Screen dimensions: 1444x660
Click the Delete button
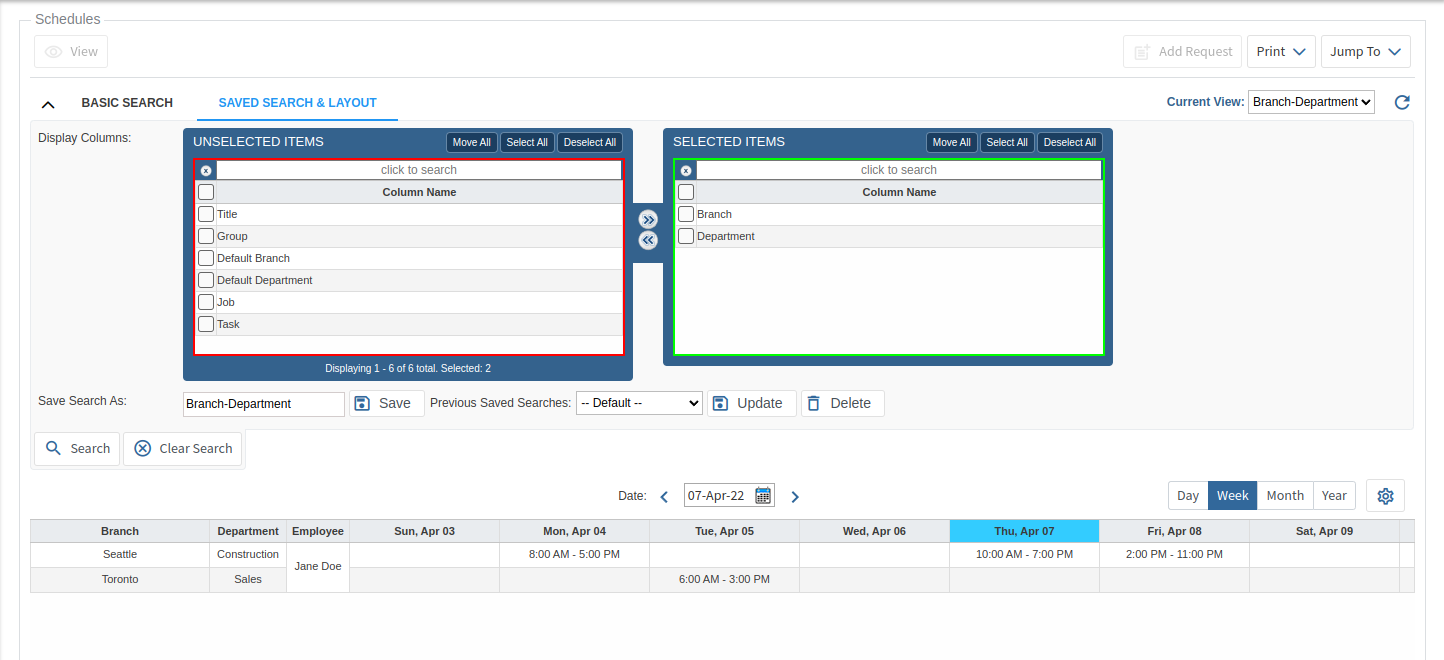(x=842, y=403)
